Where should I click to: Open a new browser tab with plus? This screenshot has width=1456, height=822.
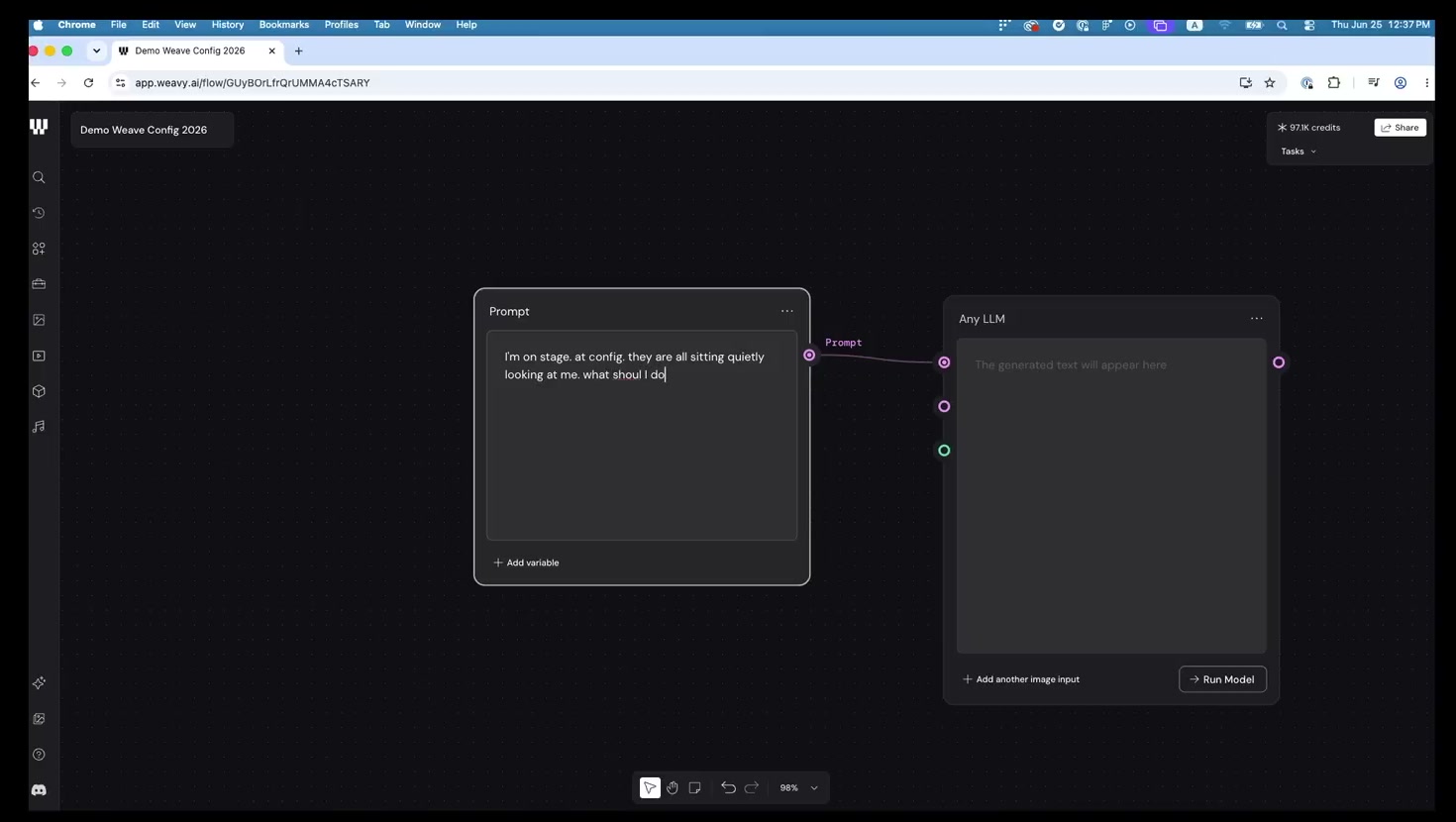[299, 51]
